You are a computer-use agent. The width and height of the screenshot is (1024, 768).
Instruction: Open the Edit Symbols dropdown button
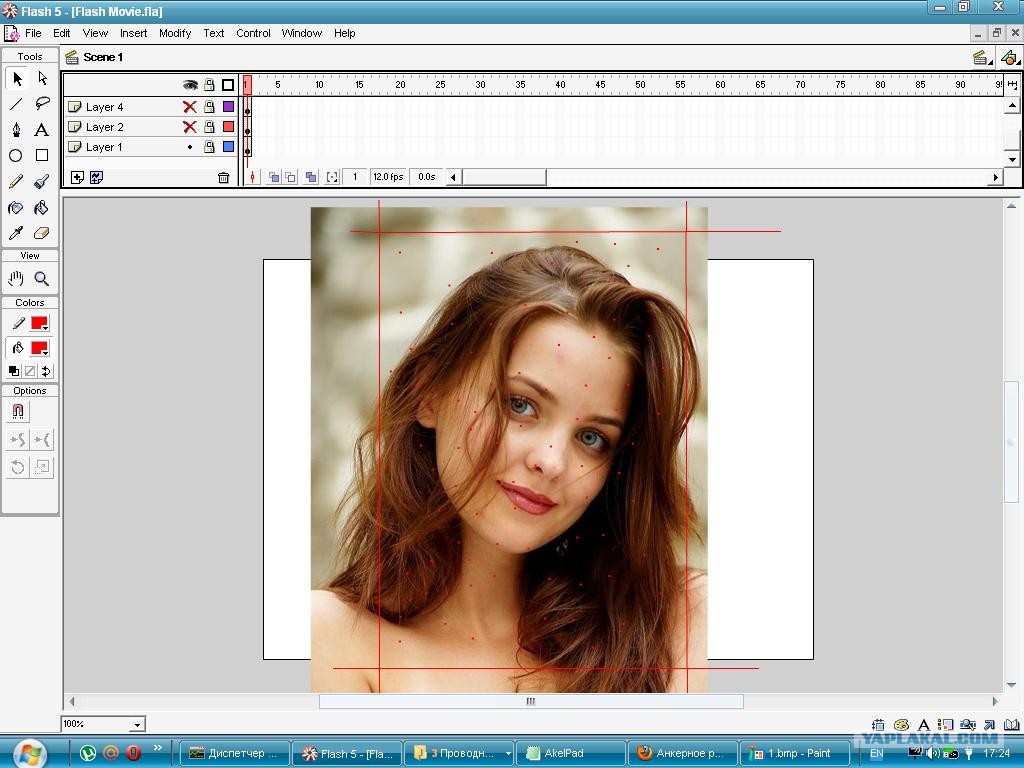click(x=1010, y=57)
